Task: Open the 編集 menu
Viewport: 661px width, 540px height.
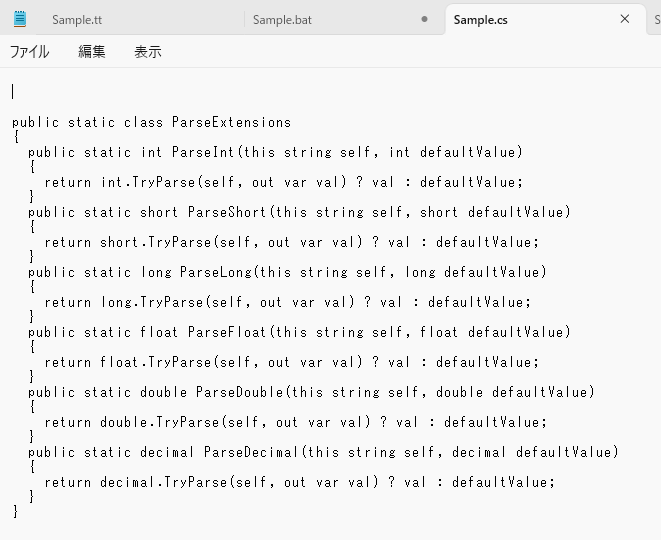Action: (x=91, y=52)
